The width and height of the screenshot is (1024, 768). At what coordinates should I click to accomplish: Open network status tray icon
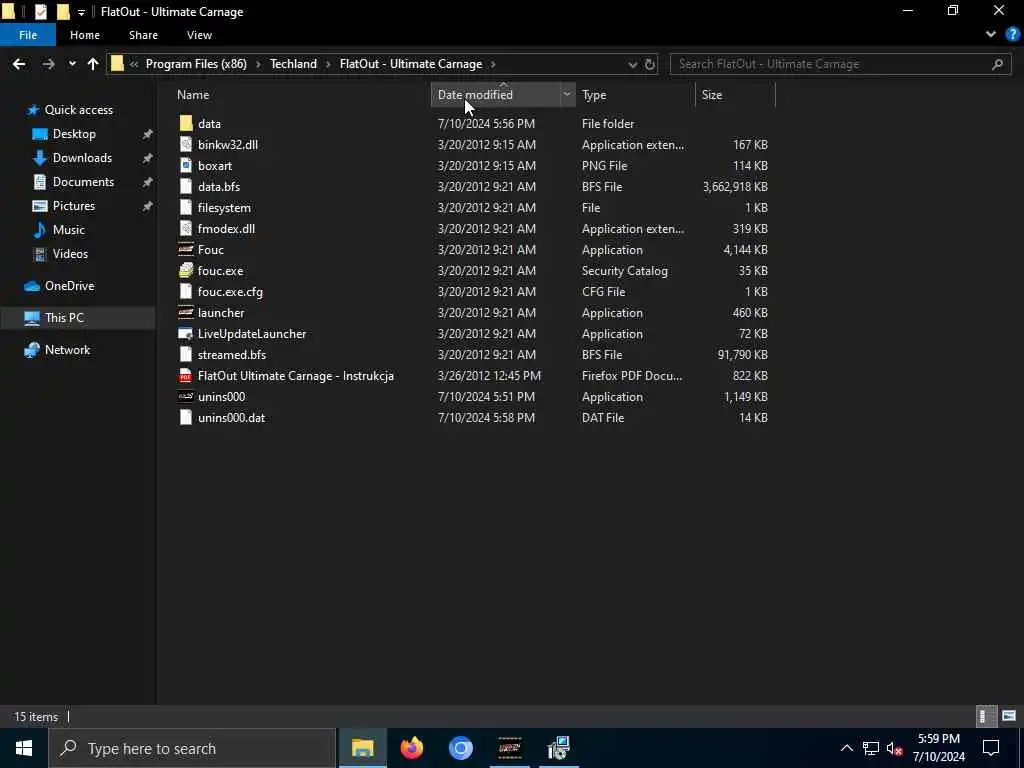click(871, 748)
